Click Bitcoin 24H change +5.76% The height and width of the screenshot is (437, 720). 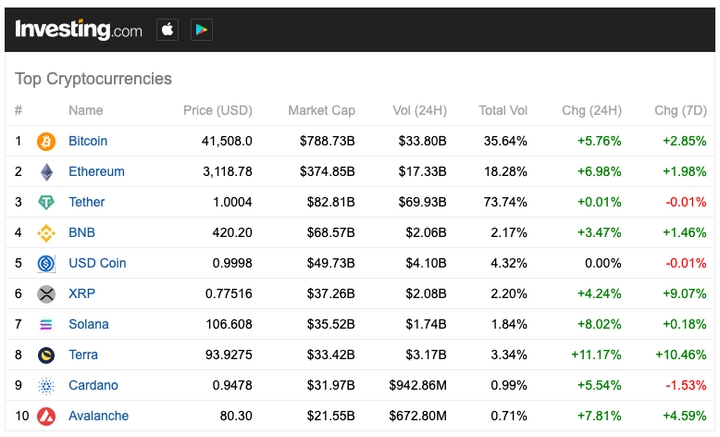click(x=599, y=141)
